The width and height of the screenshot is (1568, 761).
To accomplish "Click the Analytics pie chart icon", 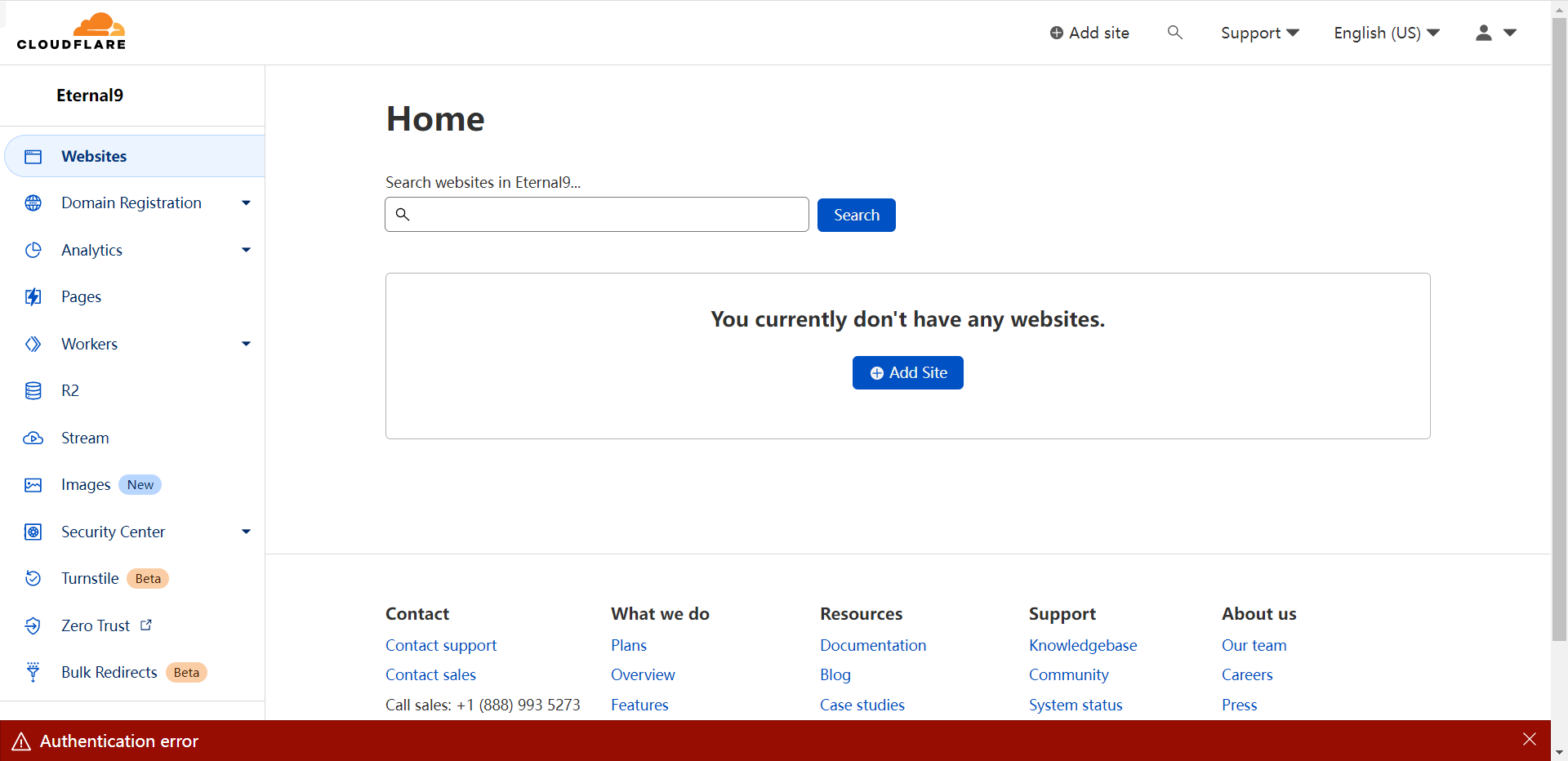I will 33,250.
